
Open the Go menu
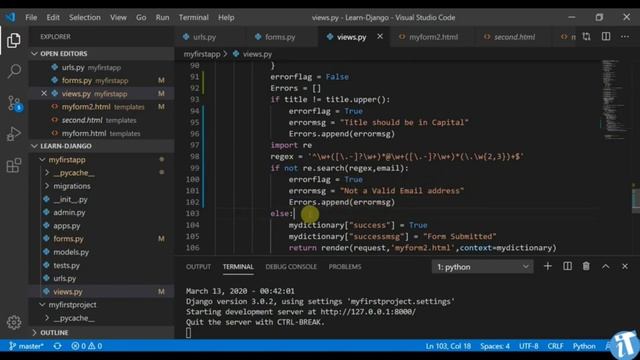coord(141,18)
